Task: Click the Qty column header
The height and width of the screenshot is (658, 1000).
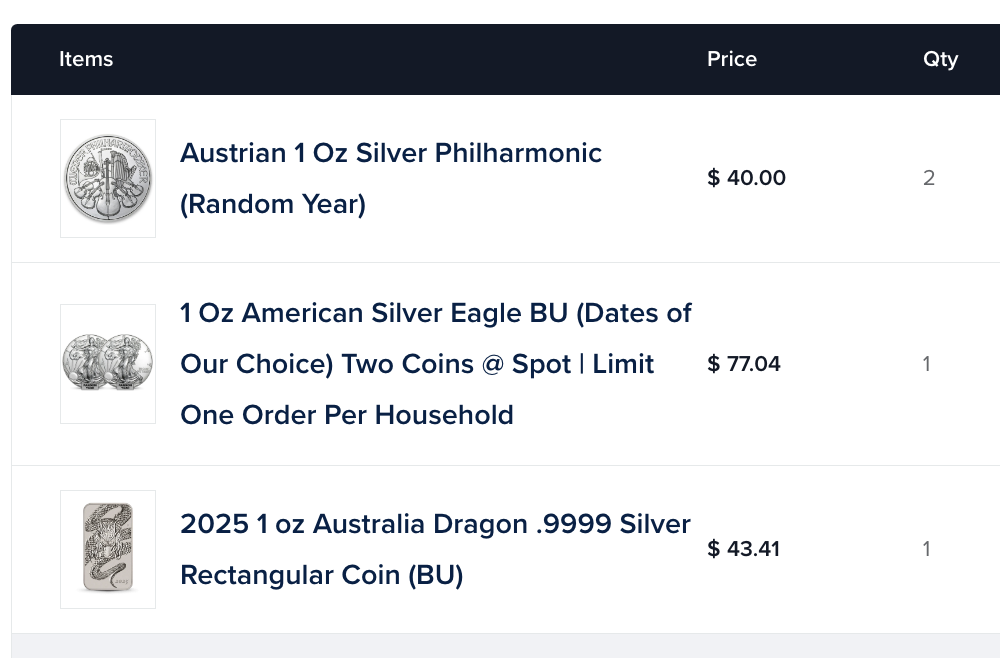Action: (940, 59)
